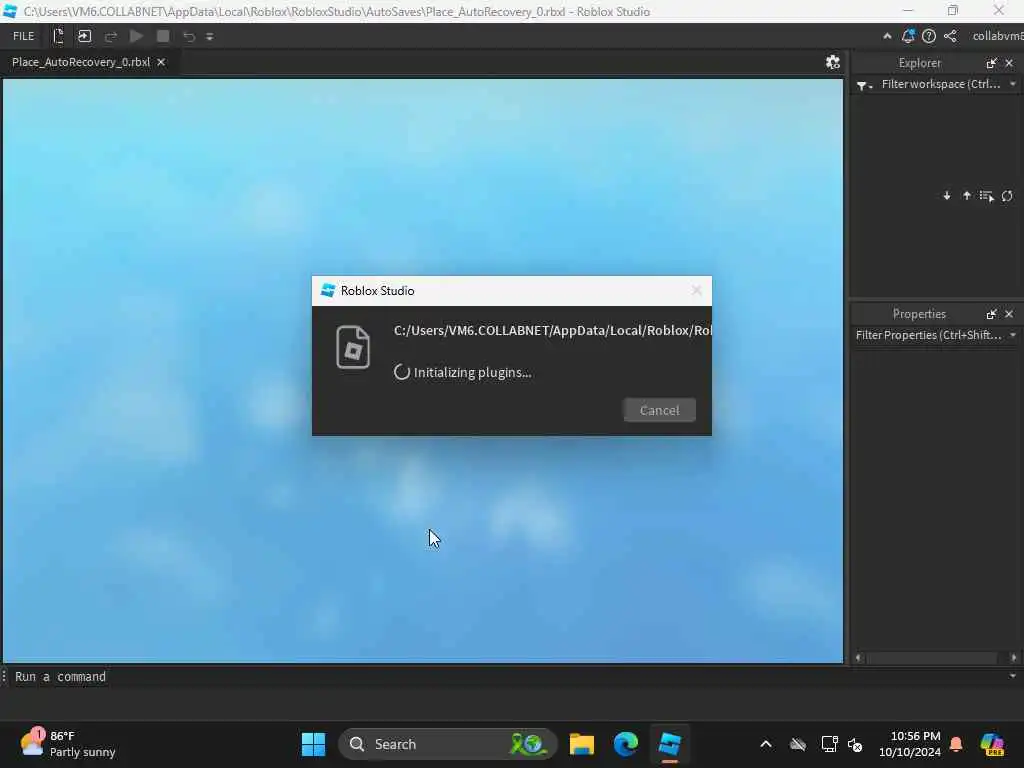Open the collabvm account menu
Image resolution: width=1024 pixels, height=768 pixels.
(x=997, y=37)
